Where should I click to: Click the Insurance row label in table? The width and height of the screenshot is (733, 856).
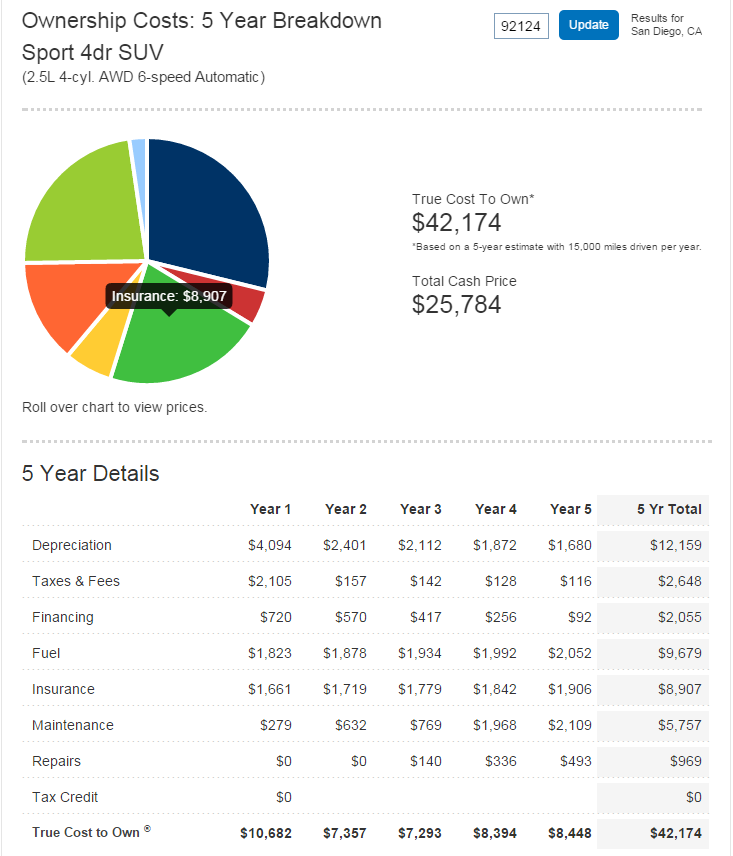point(63,689)
